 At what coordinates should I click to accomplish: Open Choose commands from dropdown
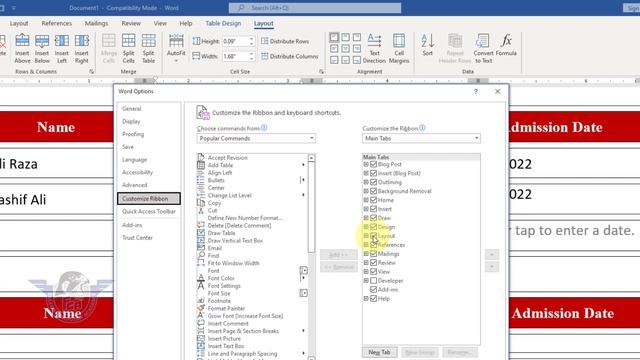[256, 138]
